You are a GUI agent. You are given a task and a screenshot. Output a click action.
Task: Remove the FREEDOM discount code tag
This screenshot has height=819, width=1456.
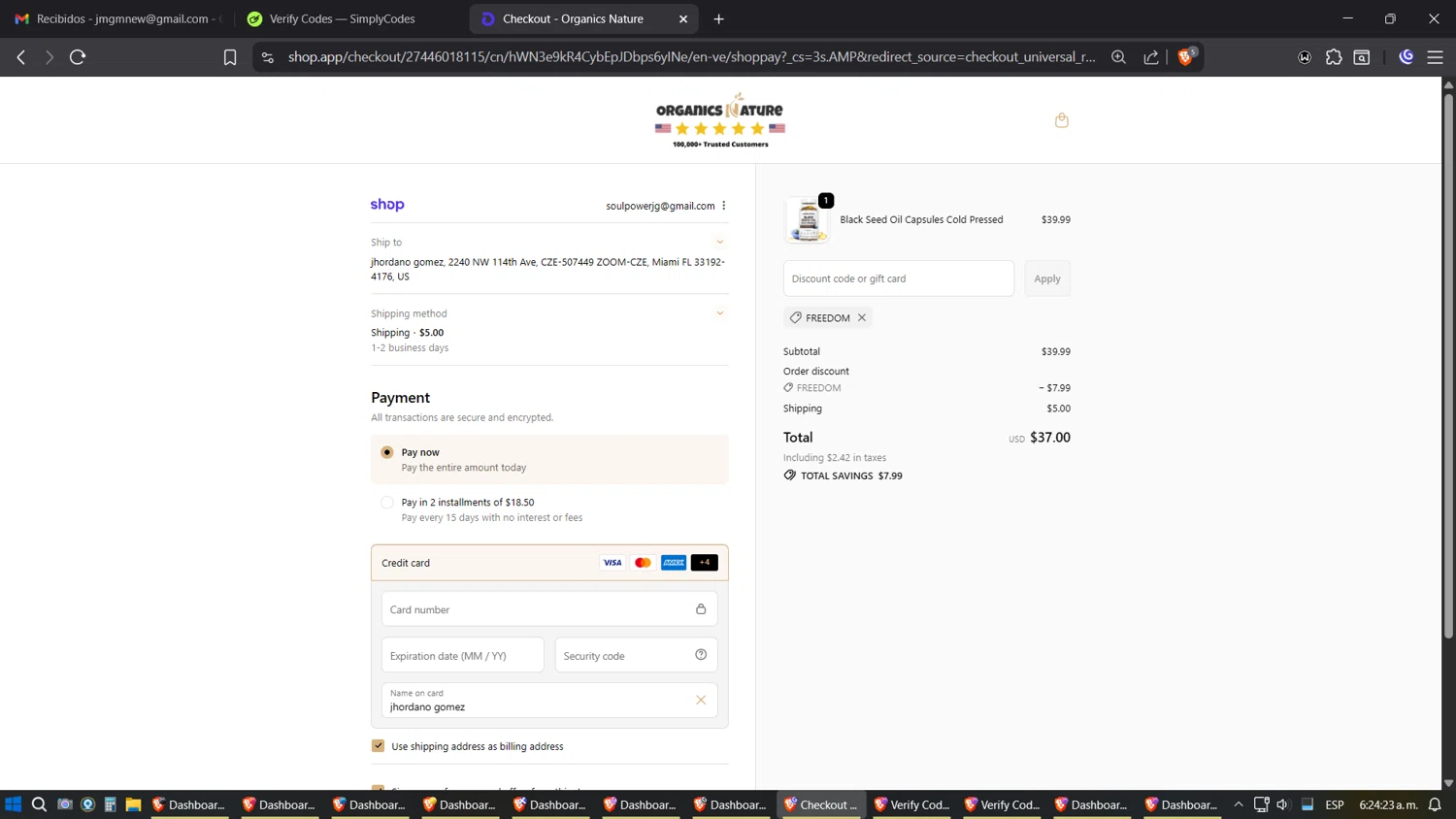861,317
